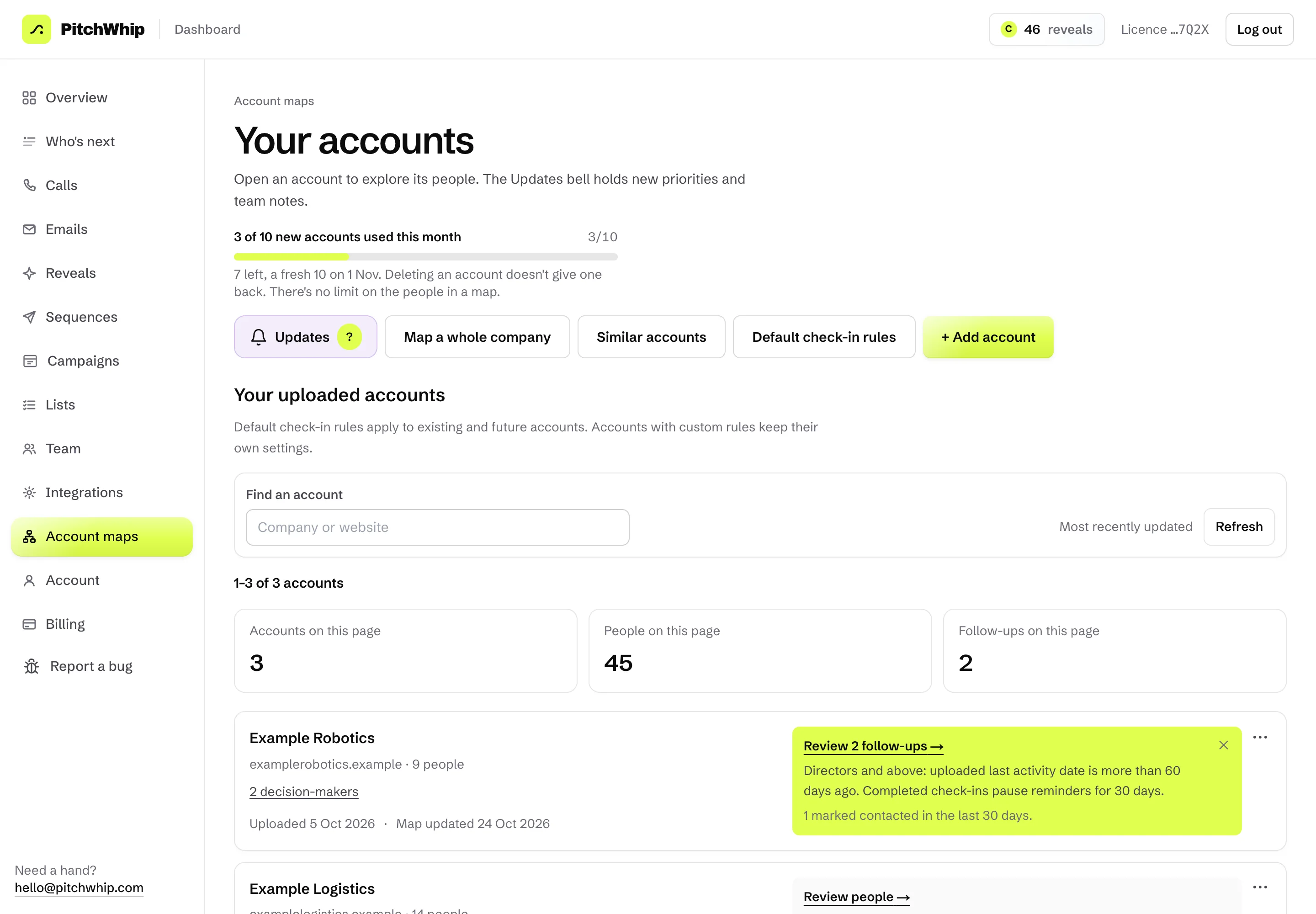Viewport: 1316px width, 914px height.
Task: Open Lists in the sidebar
Action: 102,405
